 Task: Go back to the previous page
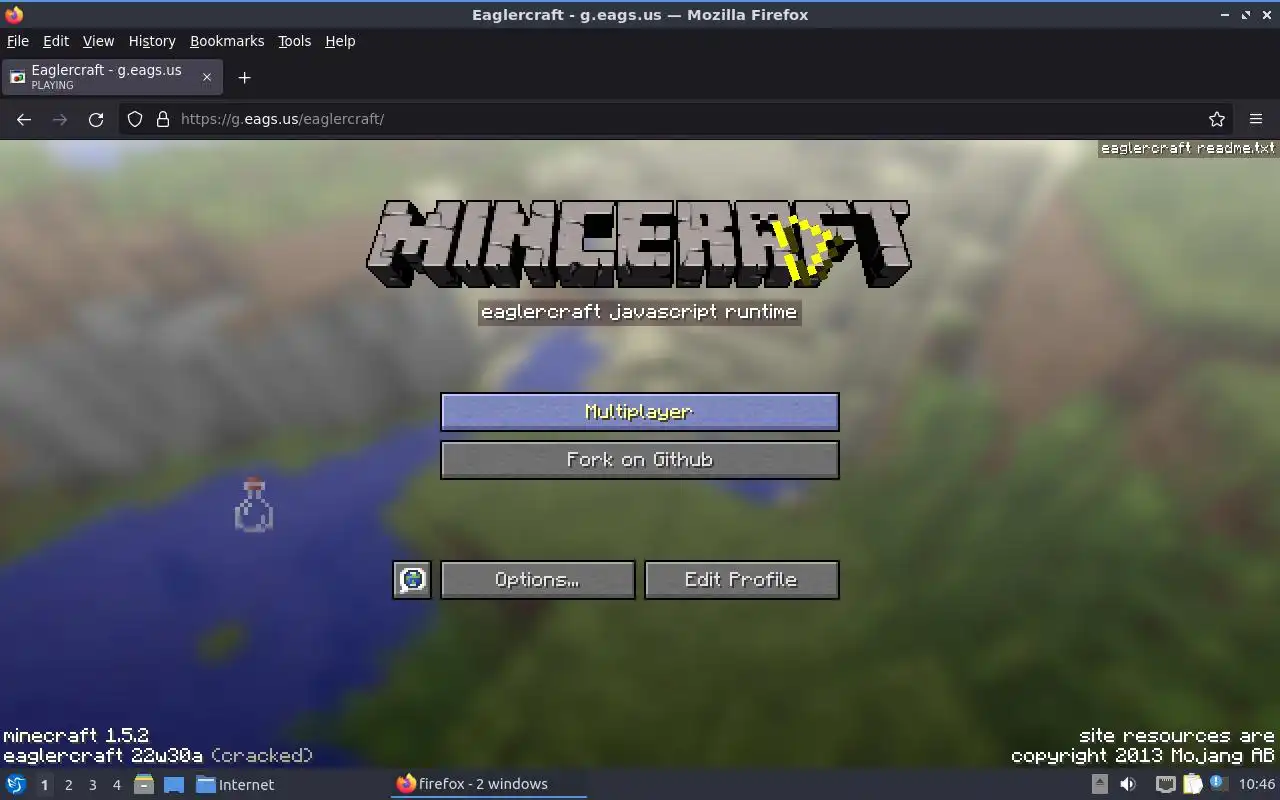[x=24, y=119]
